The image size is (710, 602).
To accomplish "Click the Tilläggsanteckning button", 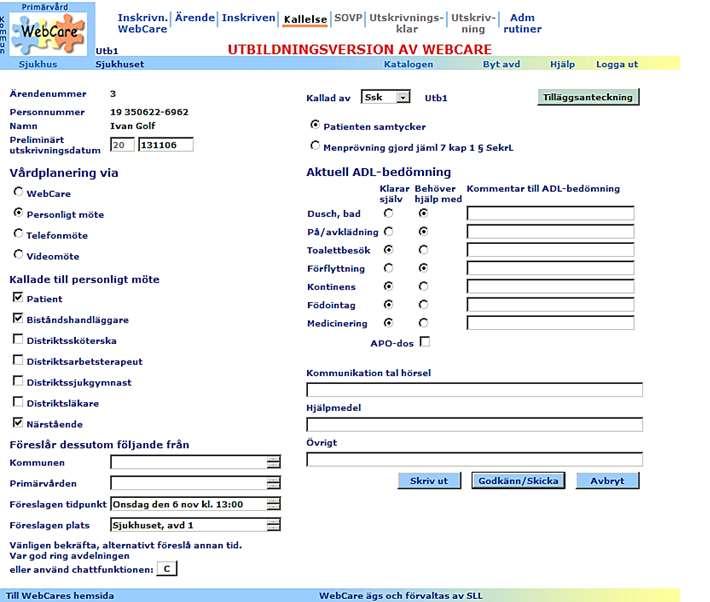I will tap(588, 97).
